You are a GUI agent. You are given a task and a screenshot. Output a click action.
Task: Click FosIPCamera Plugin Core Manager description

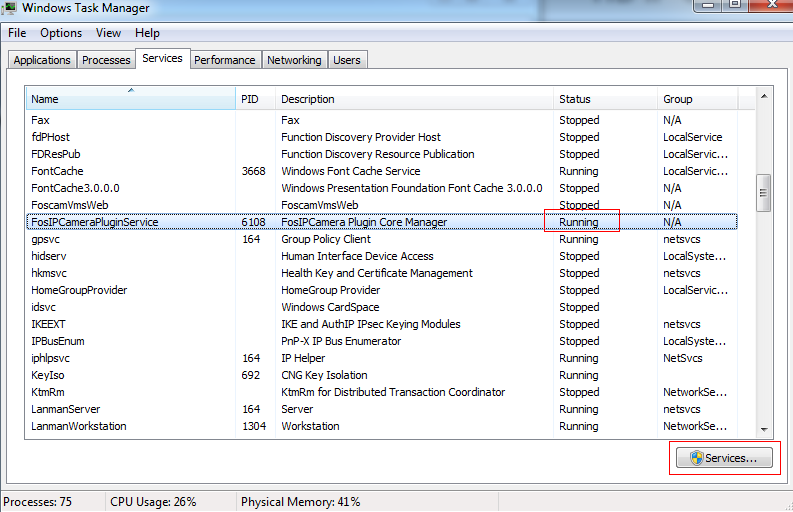point(364,222)
